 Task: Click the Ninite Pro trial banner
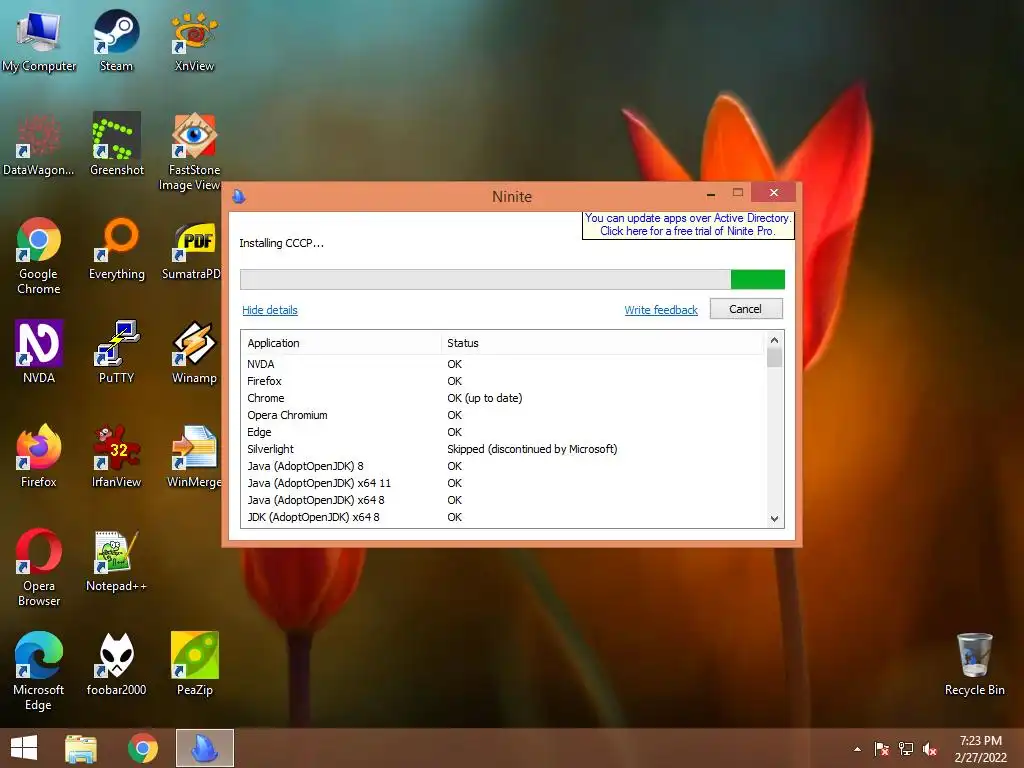pyautogui.click(x=688, y=225)
